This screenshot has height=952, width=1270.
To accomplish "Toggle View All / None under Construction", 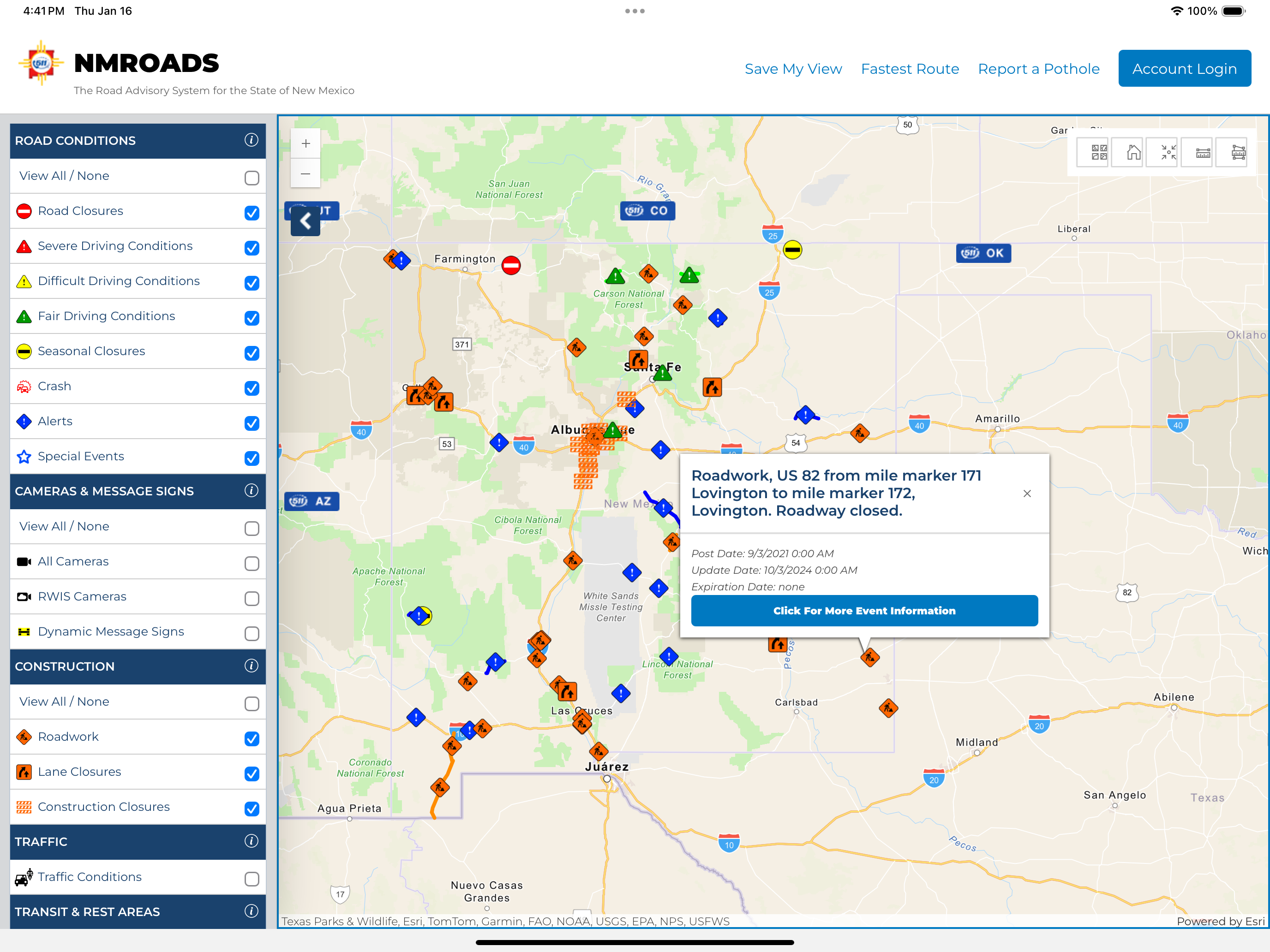I will tap(252, 703).
